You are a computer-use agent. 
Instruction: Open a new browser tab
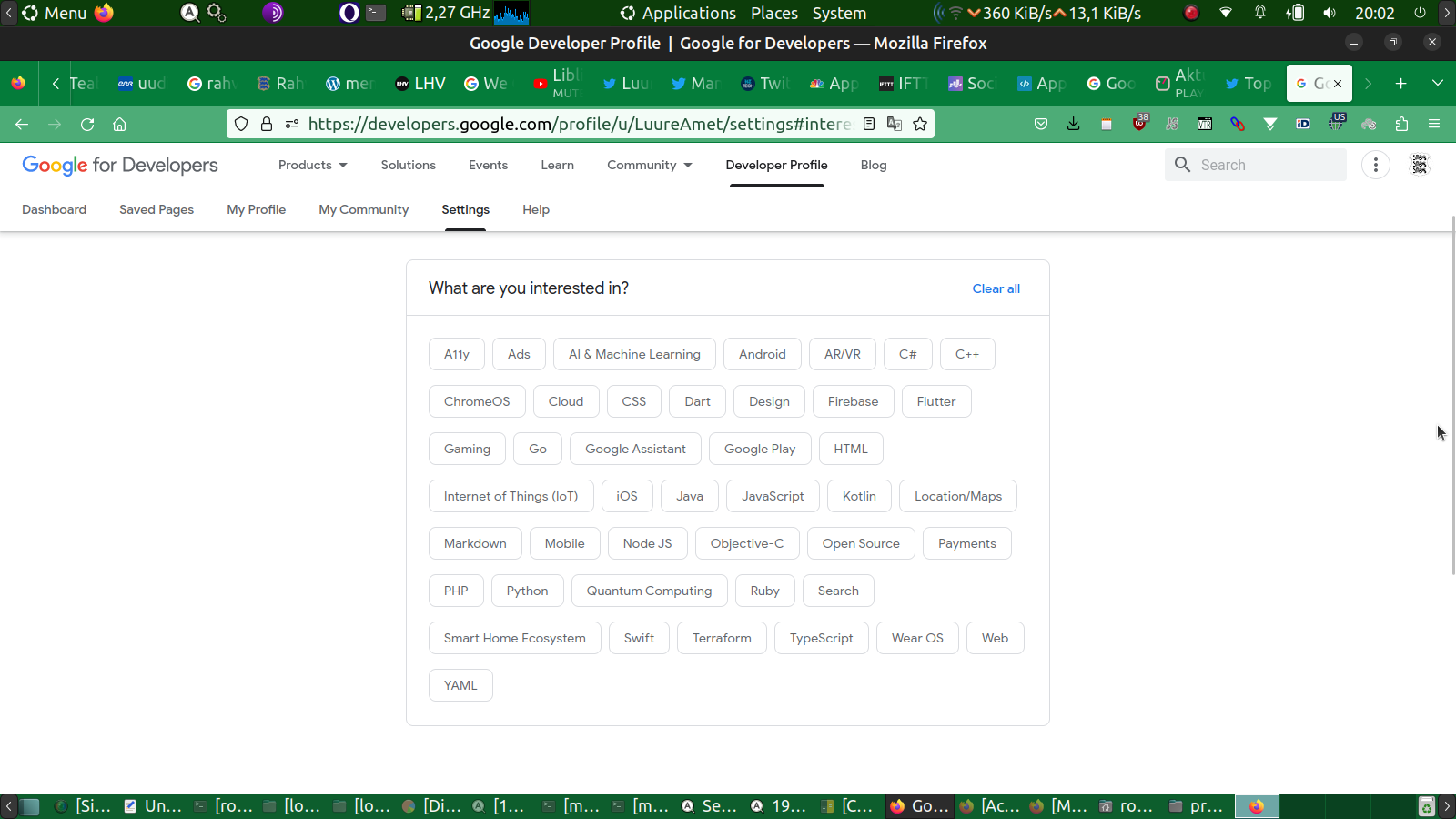pyautogui.click(x=1401, y=84)
